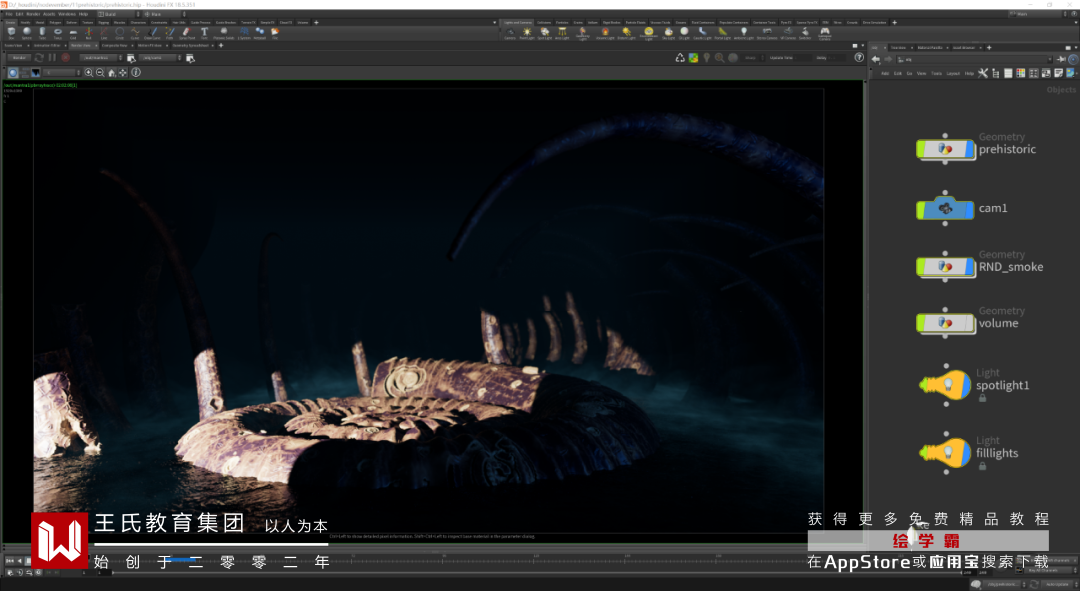Switch to the Scene View tab
This screenshot has width=1080, height=591.
pyautogui.click(x=13, y=45)
